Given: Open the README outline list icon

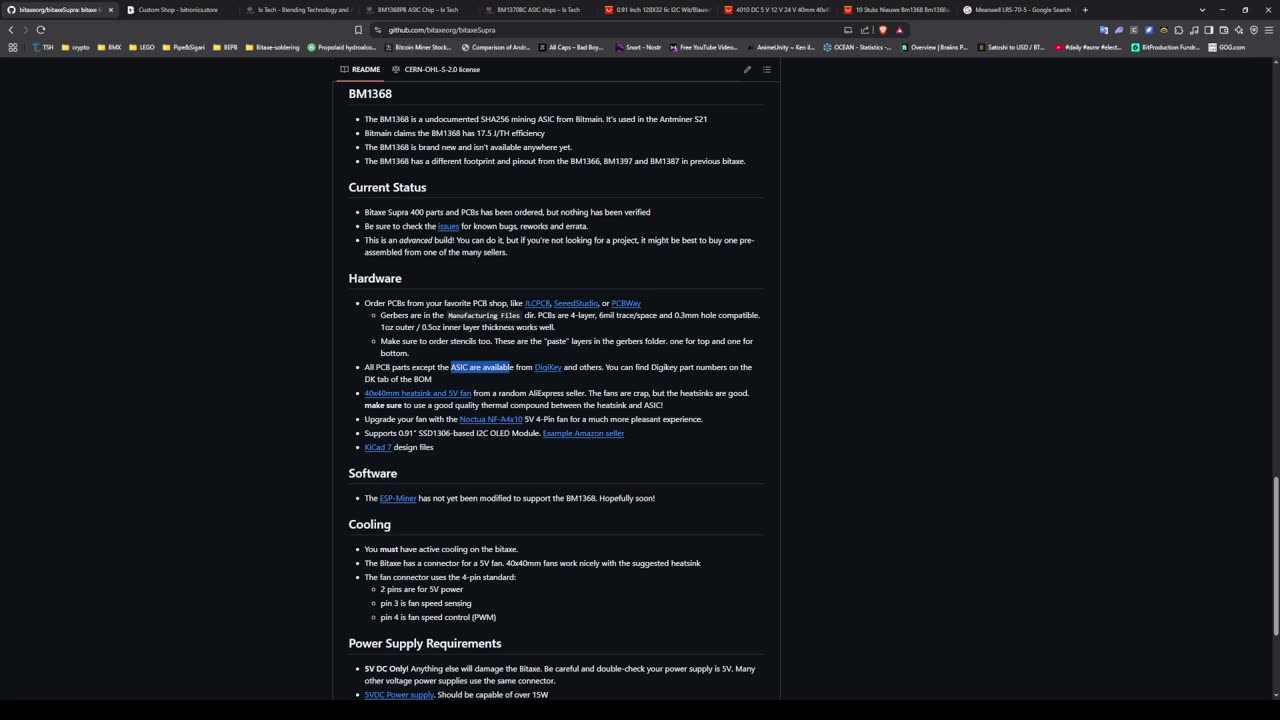Looking at the screenshot, I should (767, 69).
